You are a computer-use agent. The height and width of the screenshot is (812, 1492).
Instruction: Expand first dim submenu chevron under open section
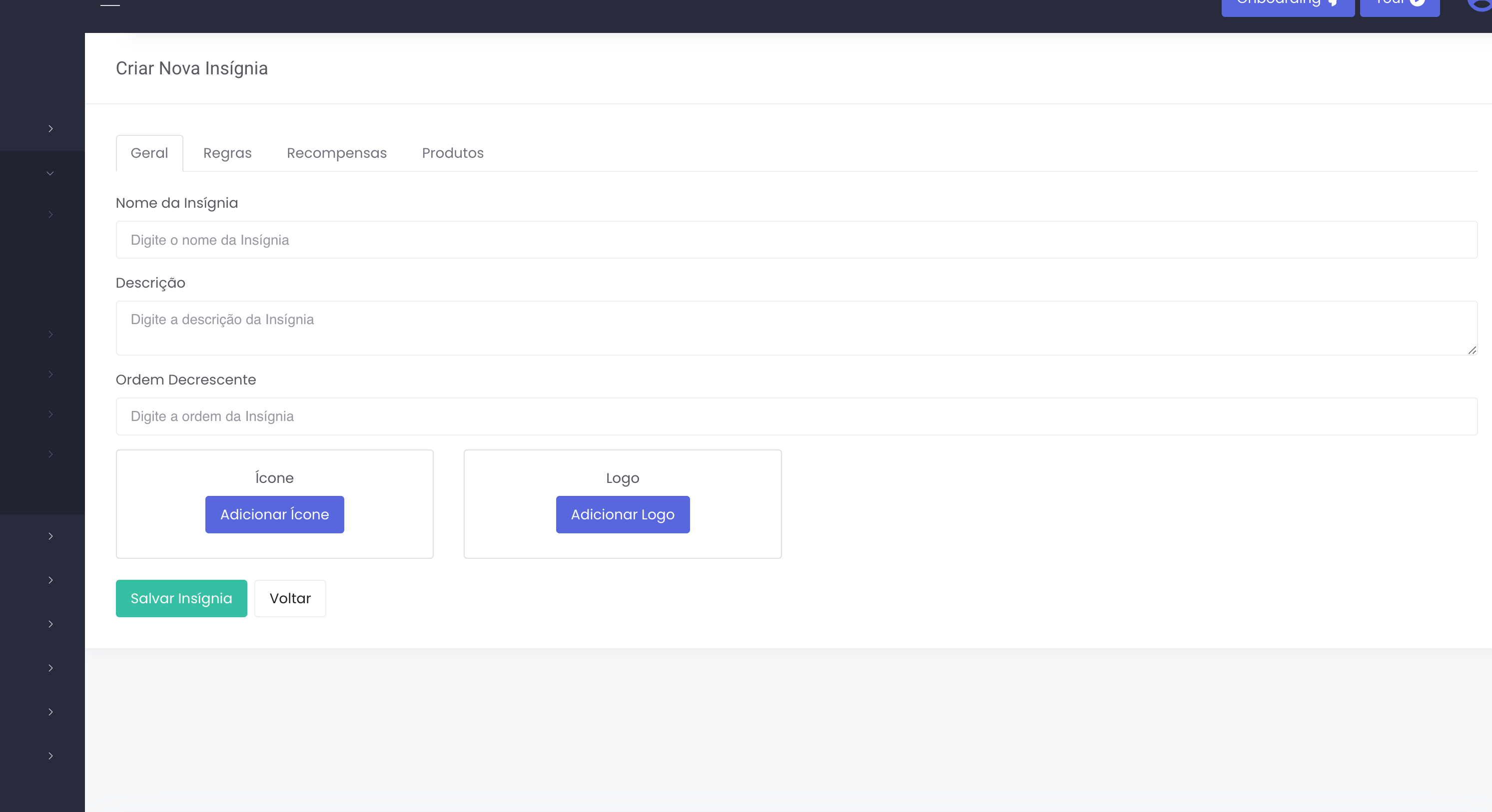50,215
